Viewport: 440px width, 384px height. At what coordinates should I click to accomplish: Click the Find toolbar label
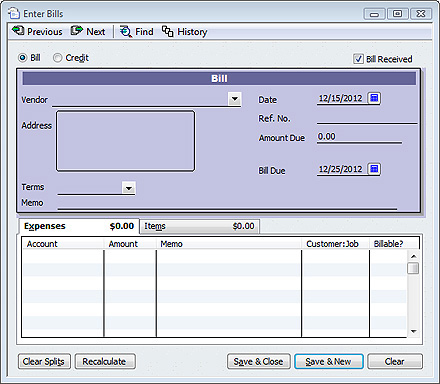click(144, 32)
